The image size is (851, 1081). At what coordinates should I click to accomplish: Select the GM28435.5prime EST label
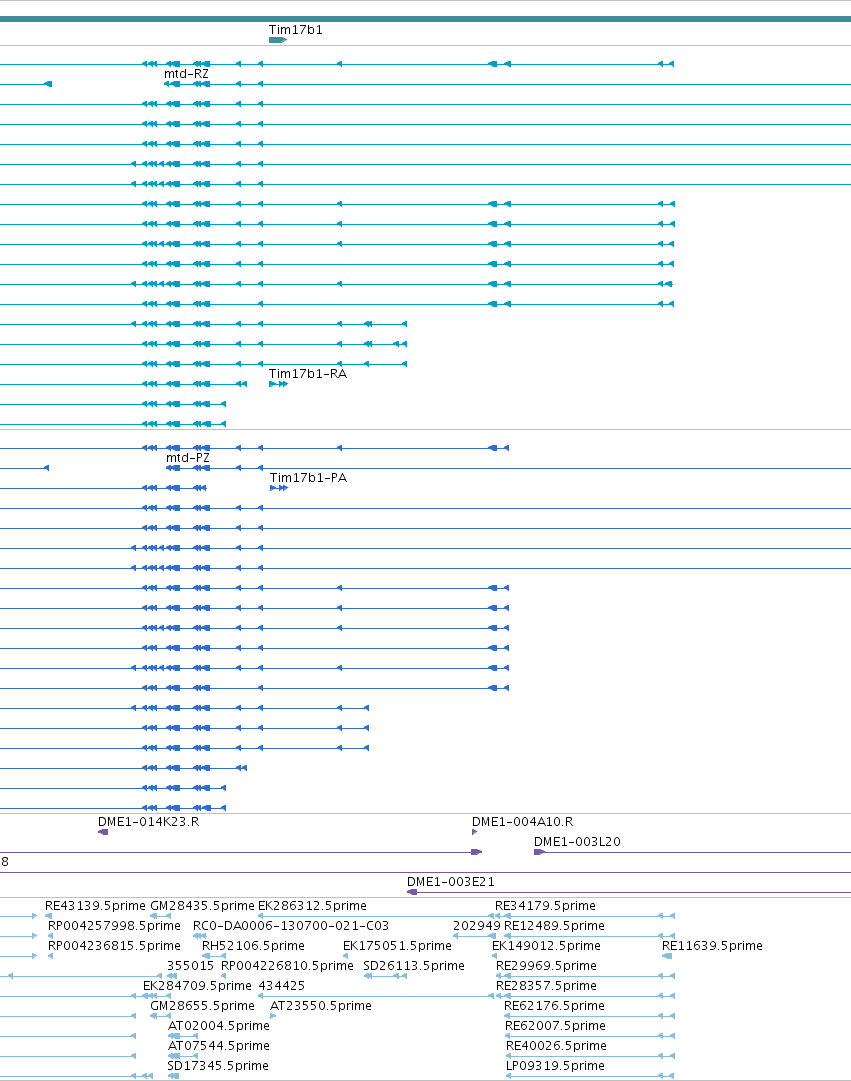(x=202, y=906)
